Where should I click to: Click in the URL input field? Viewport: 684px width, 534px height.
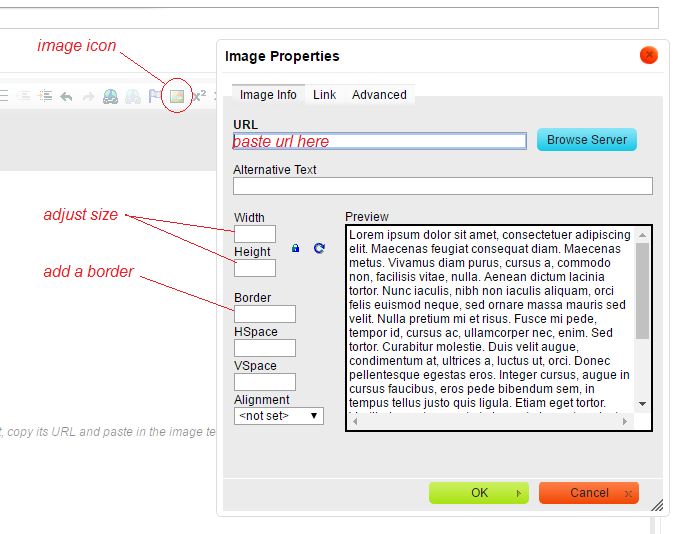380,142
